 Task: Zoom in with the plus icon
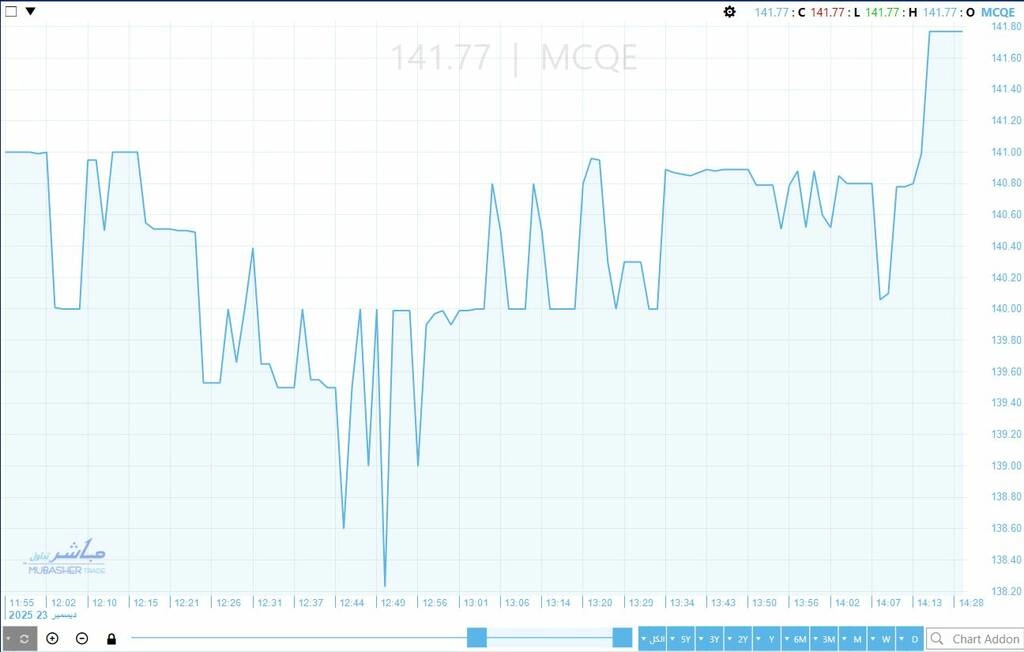click(x=53, y=639)
